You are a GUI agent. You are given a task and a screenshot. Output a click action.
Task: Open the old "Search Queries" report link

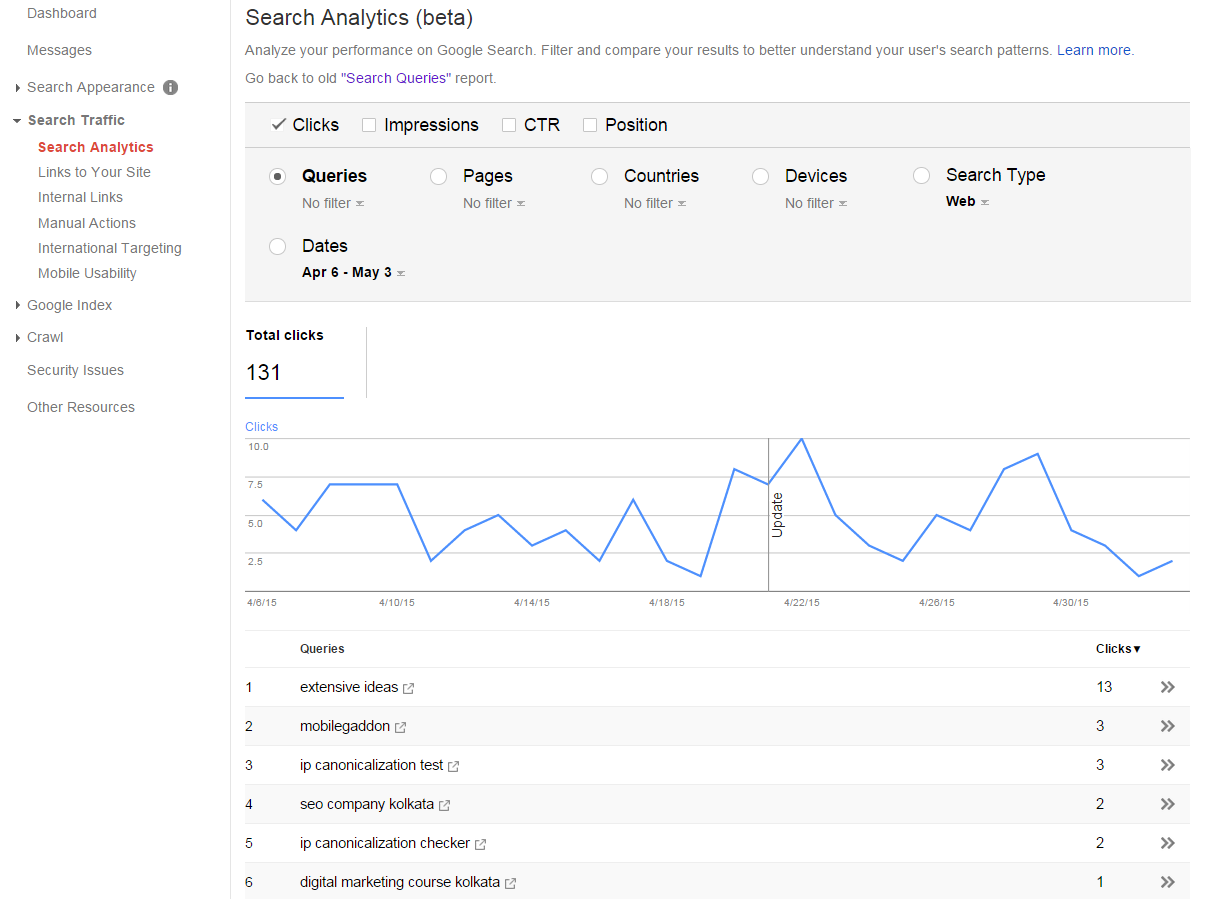[395, 78]
